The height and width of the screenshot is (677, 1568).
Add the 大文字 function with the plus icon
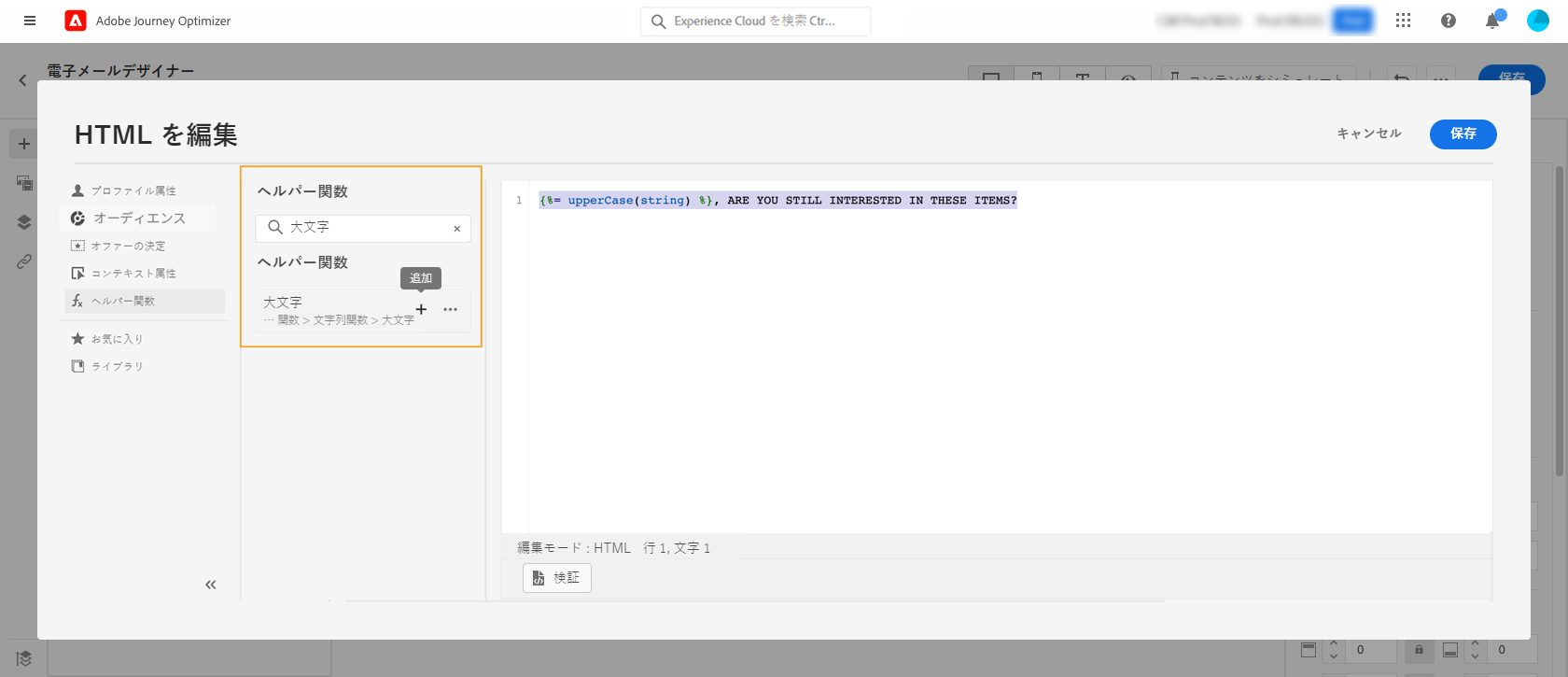(x=421, y=309)
